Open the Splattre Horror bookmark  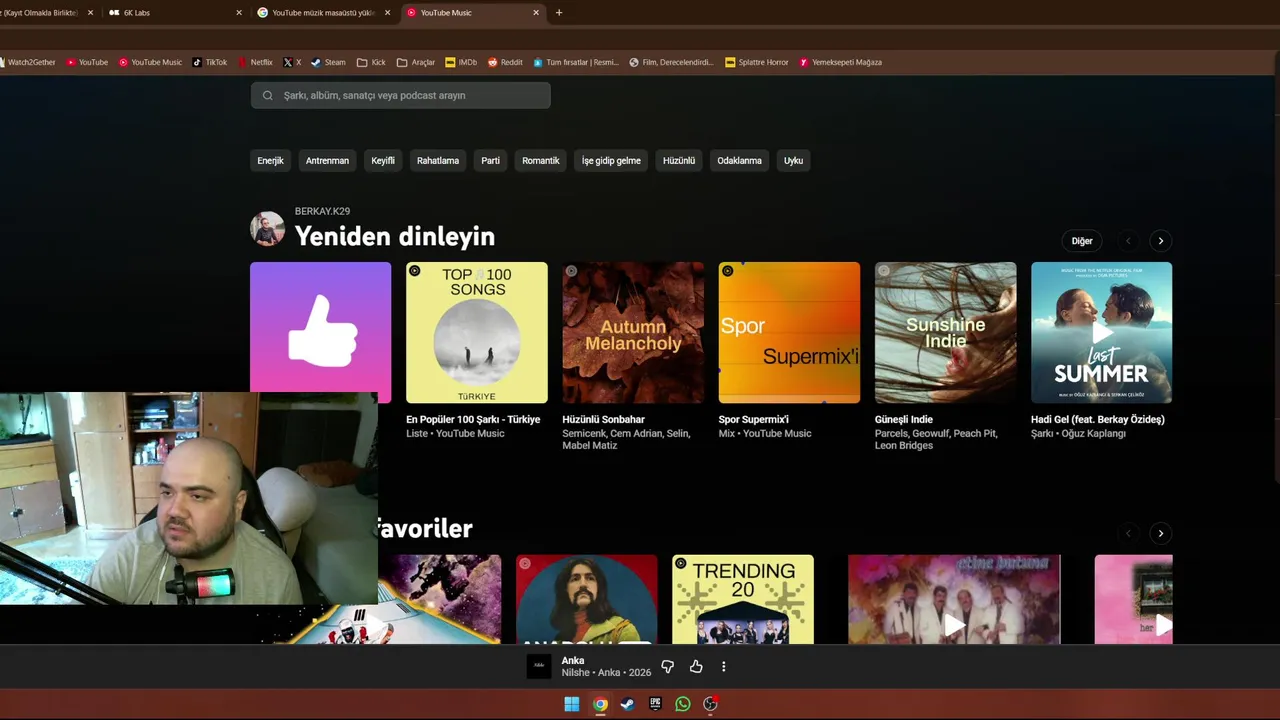point(757,62)
